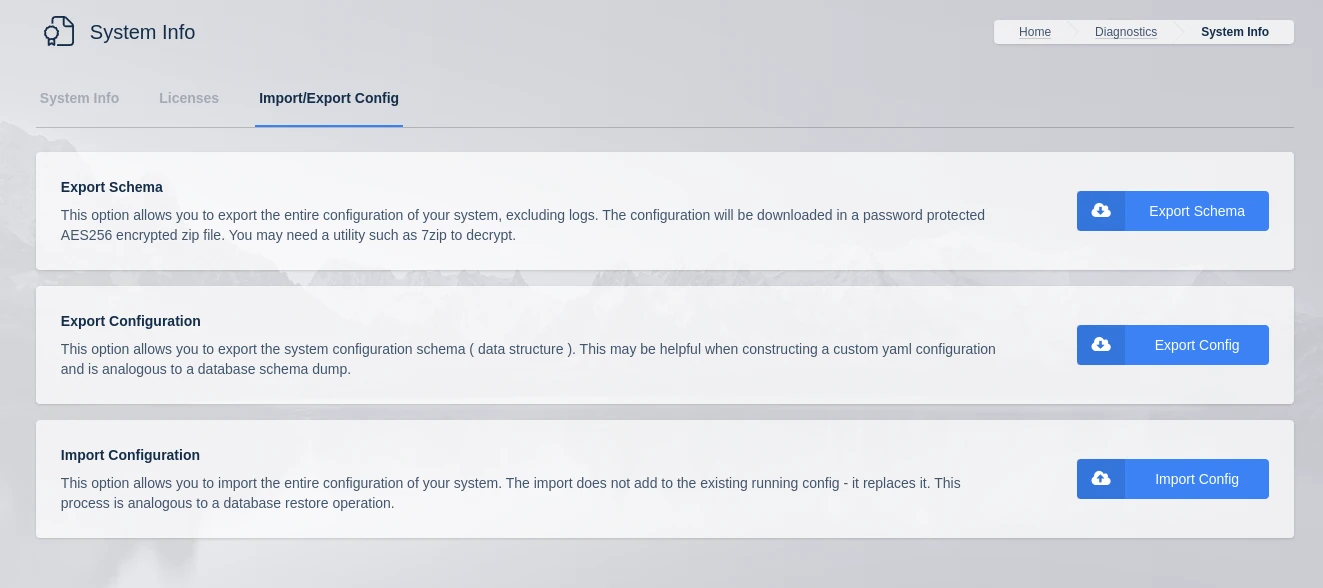This screenshot has height=588, width=1323.
Task: Select the Import/Export Config tab
Action: tap(328, 98)
